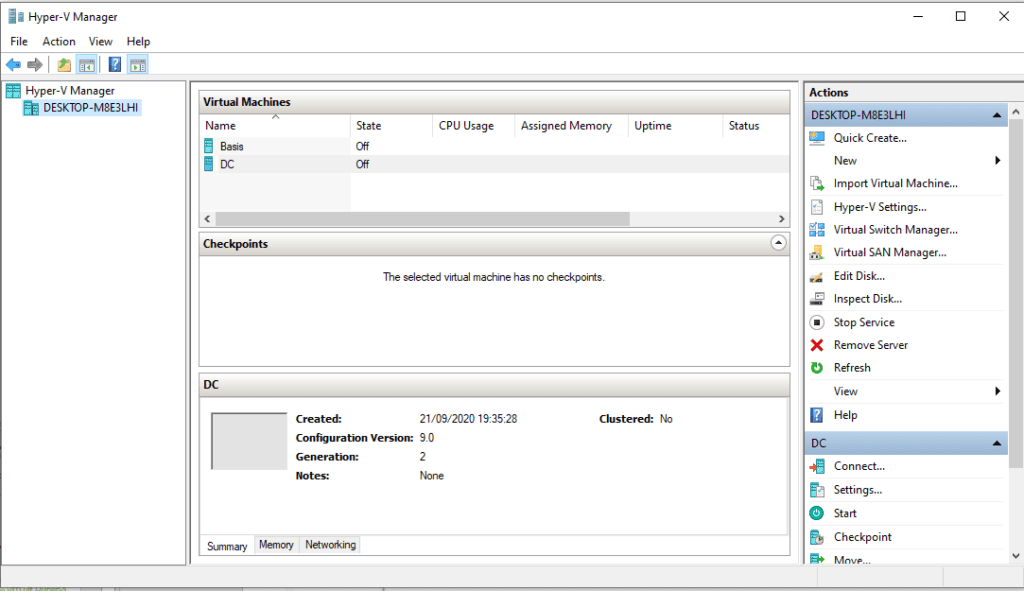Viewport: 1024px width, 591px height.
Task: Click the DC virtual machine icon
Action: tap(208, 164)
